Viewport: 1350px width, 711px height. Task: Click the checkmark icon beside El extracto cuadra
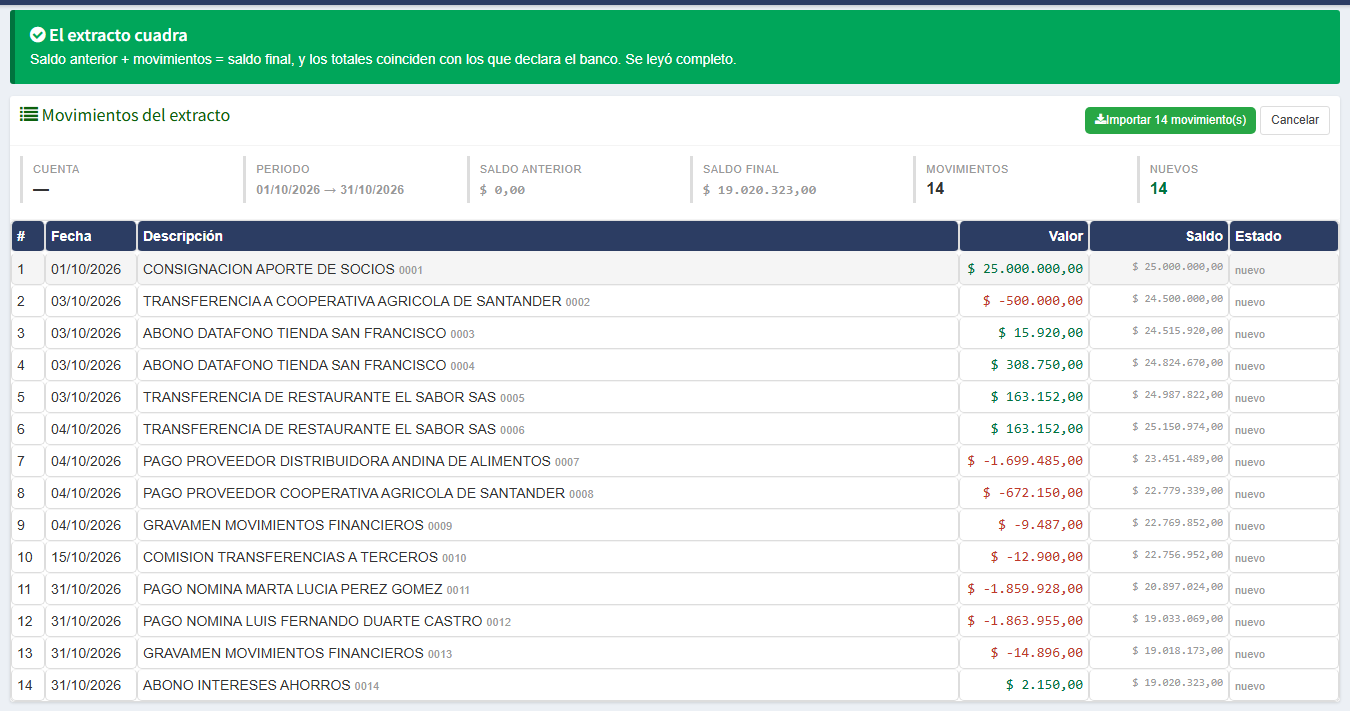(x=38, y=35)
